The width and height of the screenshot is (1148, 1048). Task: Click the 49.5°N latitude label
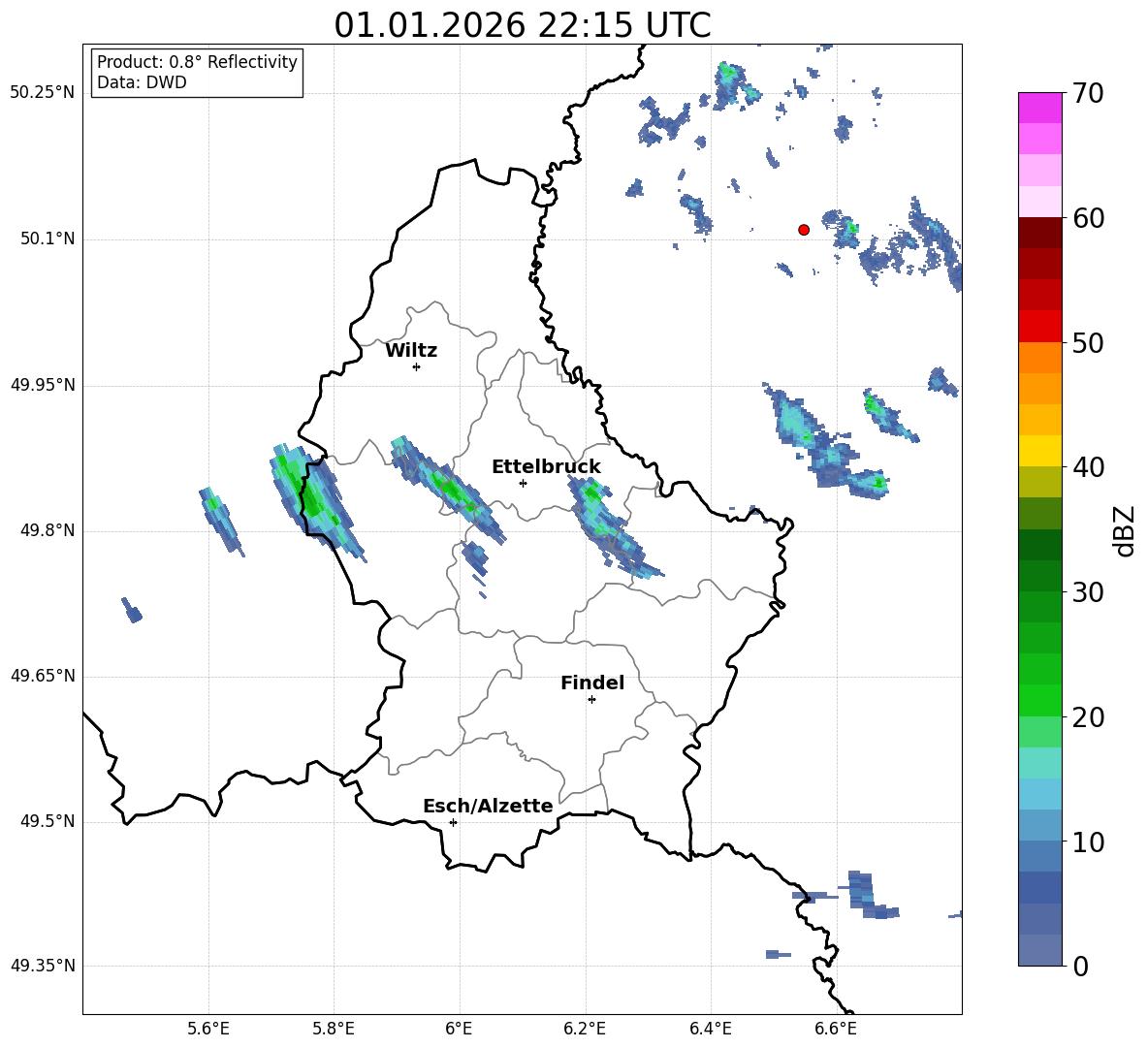click(47, 821)
